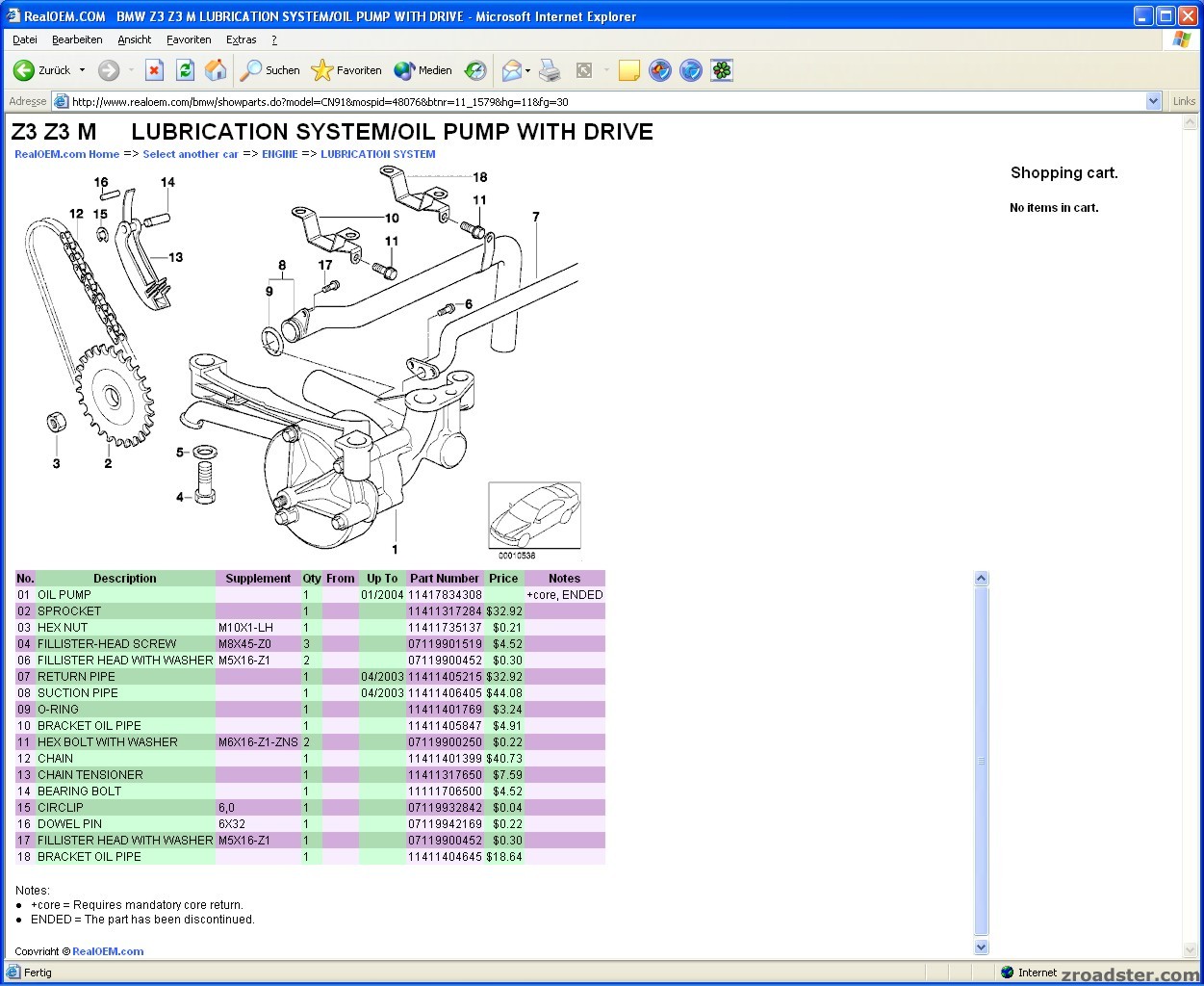This screenshot has height=986, width=1204.
Task: Click inside the address URL field
Action: coord(606,101)
